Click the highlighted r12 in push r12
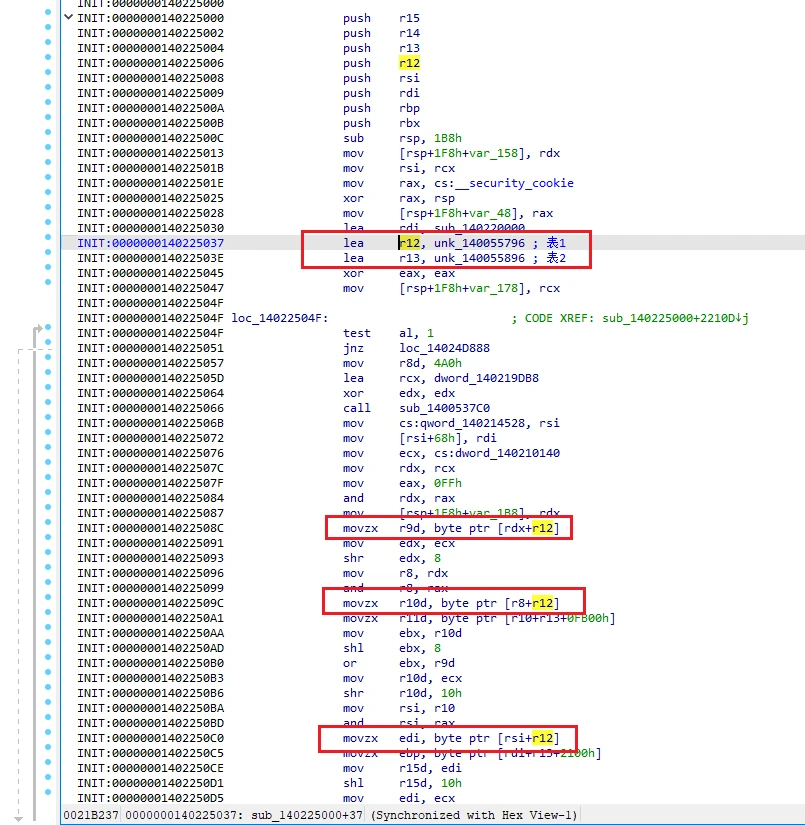Image resolution: width=805 pixels, height=825 pixels. 409,64
